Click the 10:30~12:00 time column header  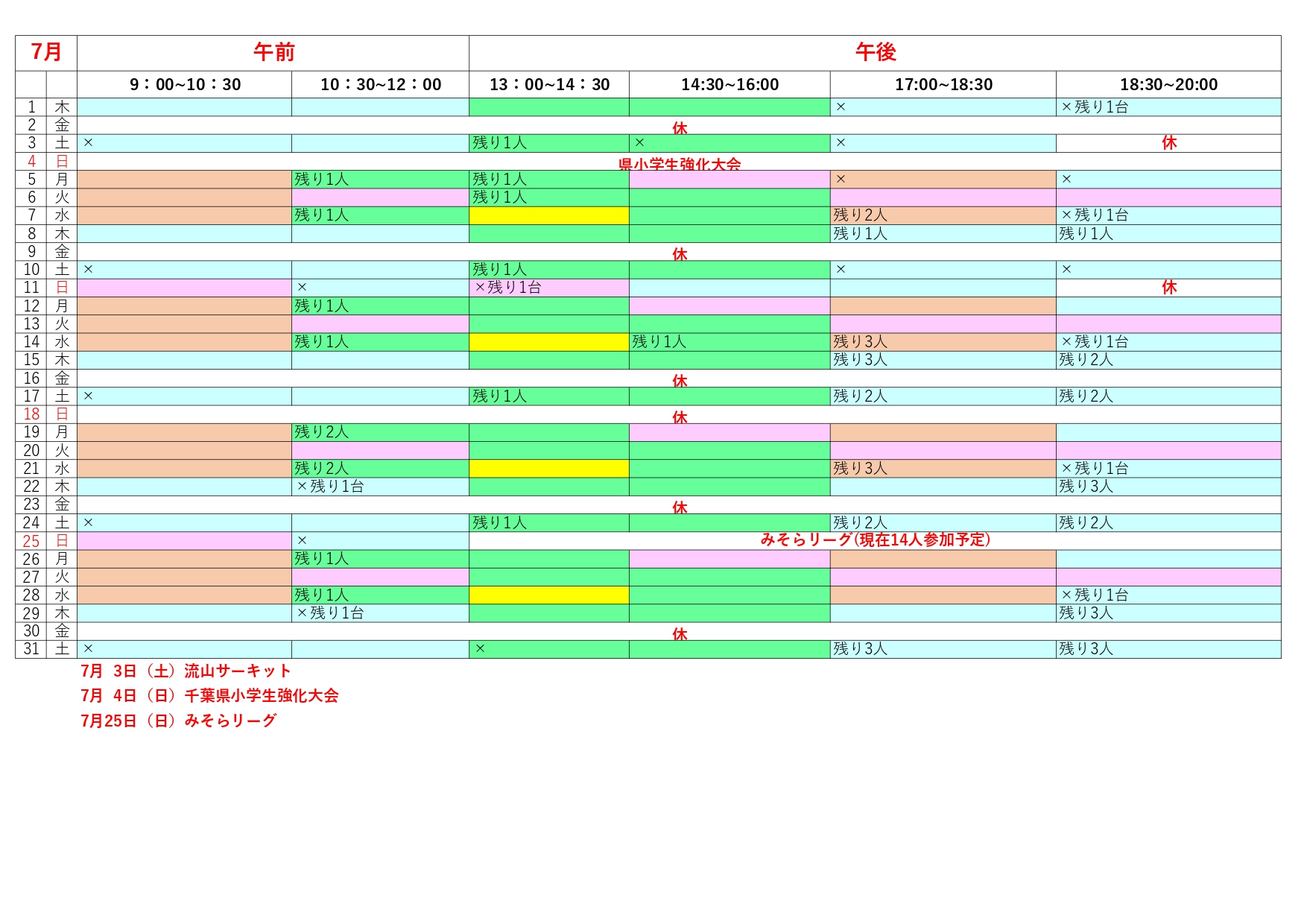coord(381,85)
